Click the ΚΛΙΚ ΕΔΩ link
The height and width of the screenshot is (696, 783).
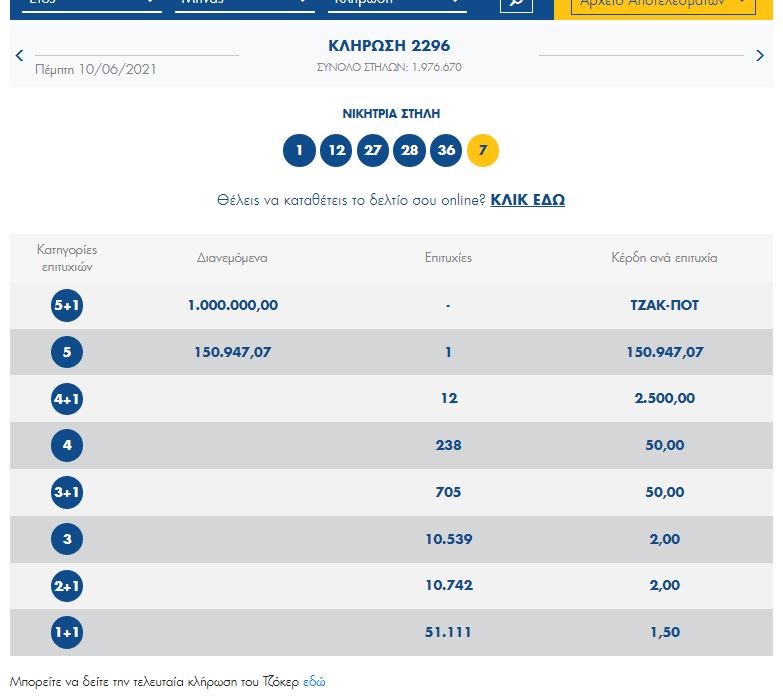[527, 200]
